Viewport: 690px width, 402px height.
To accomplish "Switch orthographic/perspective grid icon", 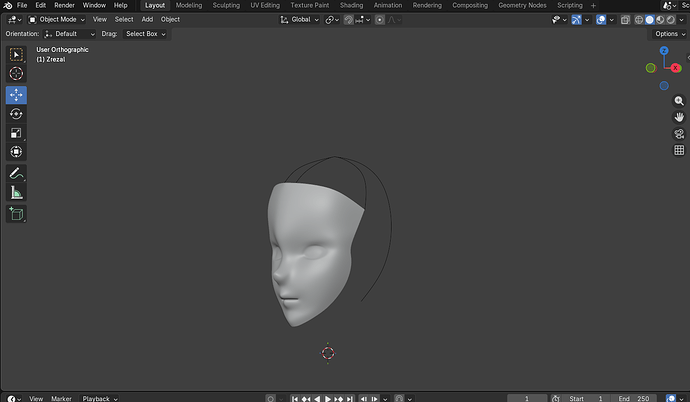I will (679, 150).
